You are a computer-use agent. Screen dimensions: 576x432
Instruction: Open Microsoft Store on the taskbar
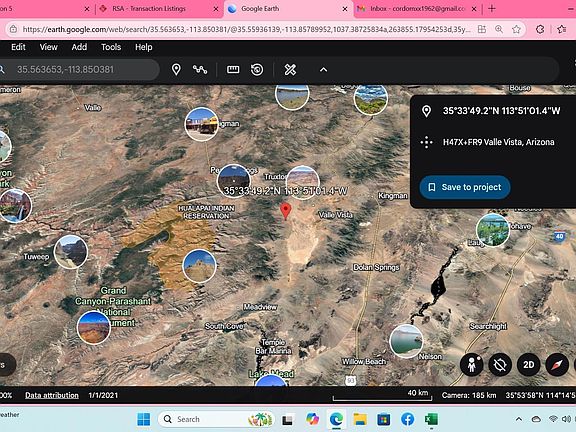click(384, 419)
